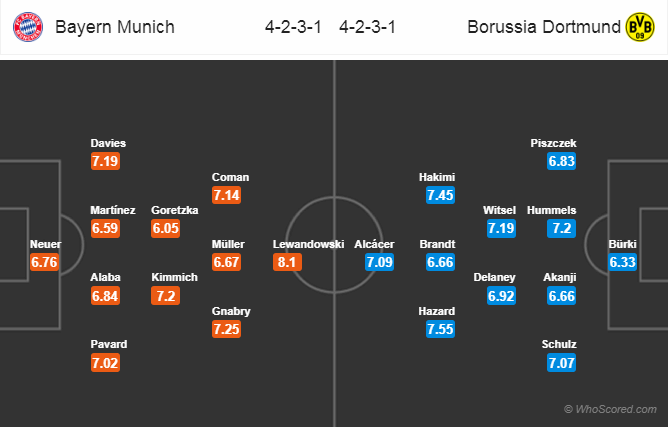This screenshot has width=668, height=427.
Task: Open the WhoScored.com watermark link
Action: point(610,410)
